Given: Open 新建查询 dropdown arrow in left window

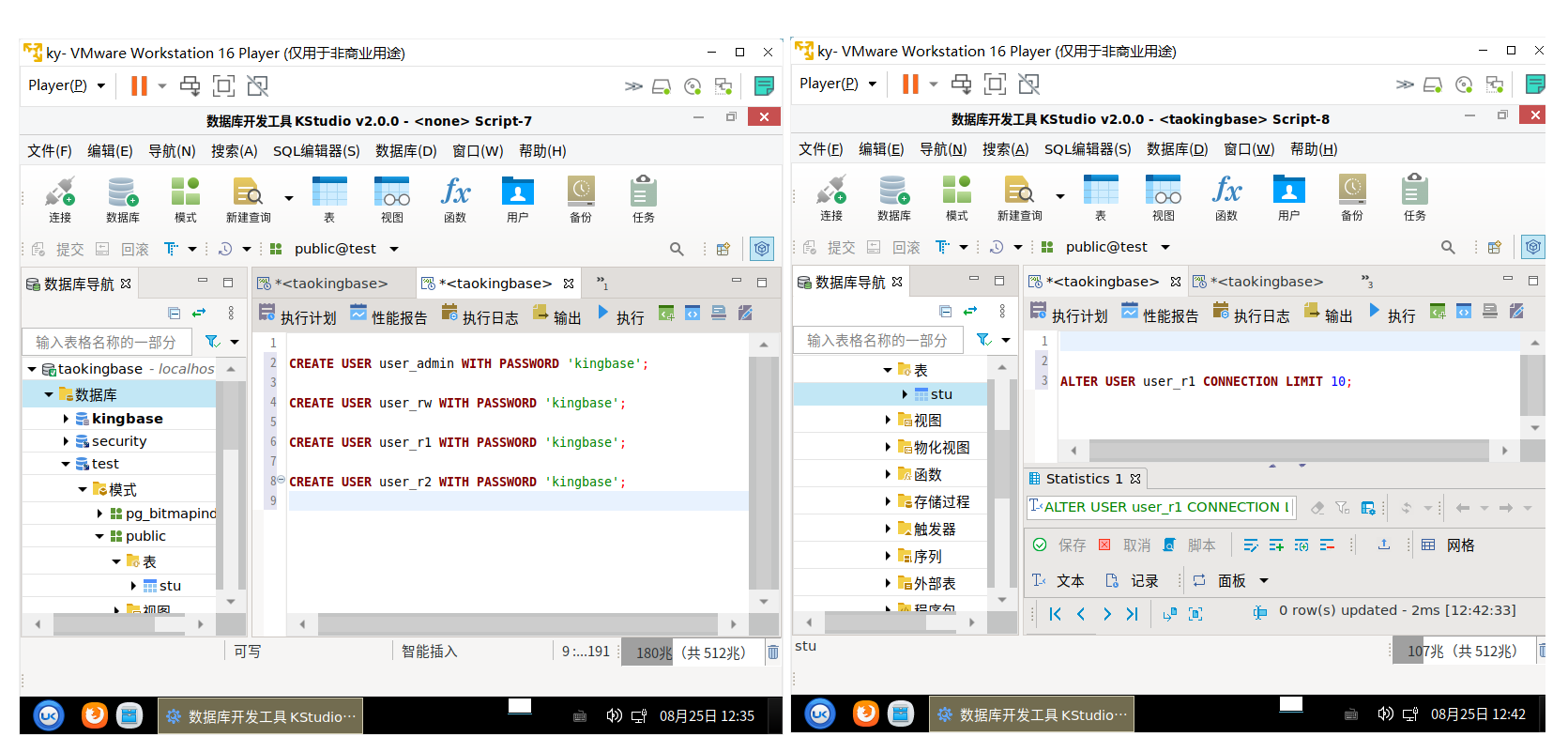Looking at the screenshot, I should click(288, 198).
